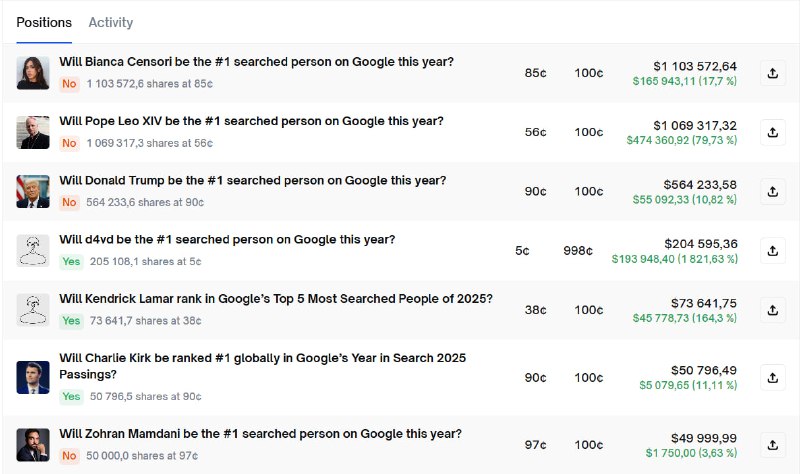Open the Charlie Kirk Passings market
Viewport: 800px width, 474px height.
[x=262, y=366]
